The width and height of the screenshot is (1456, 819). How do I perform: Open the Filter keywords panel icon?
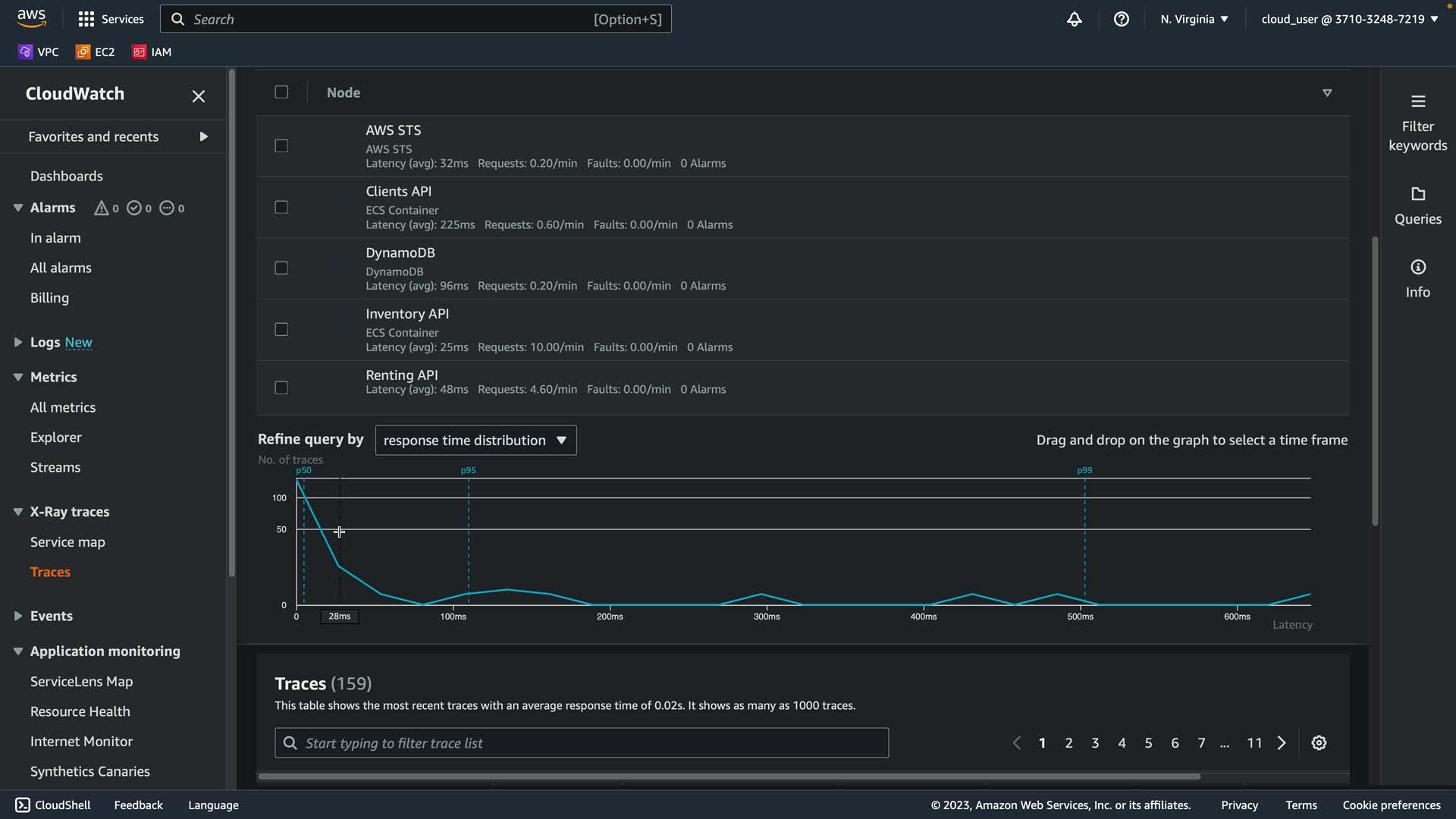point(1417,101)
